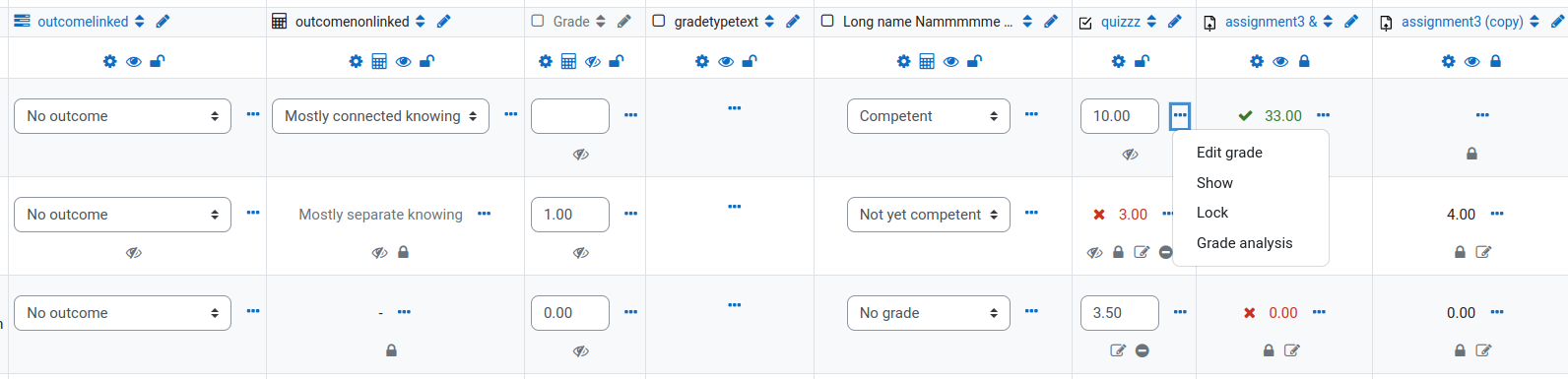
Task: Click unlock icon under gradetypetext column
Action: coord(750,61)
